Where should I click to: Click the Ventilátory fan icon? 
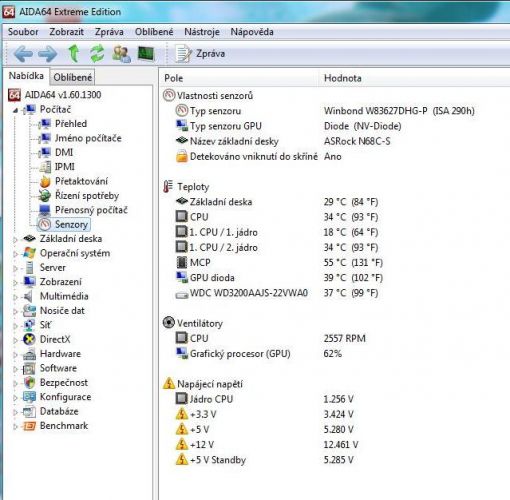coord(169,323)
